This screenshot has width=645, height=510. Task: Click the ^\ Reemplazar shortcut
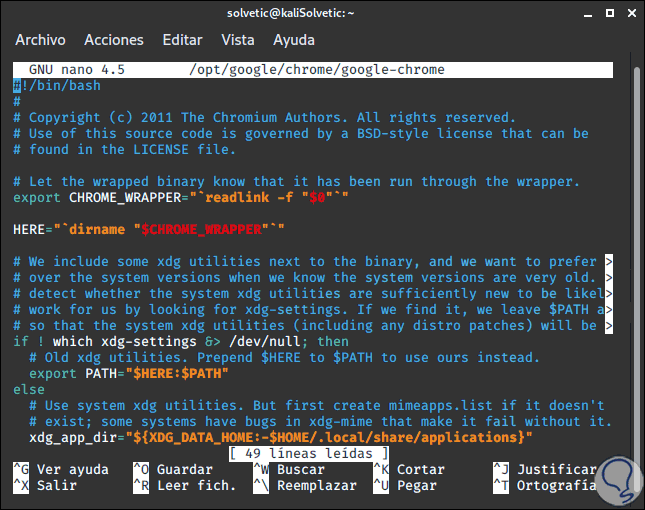click(305, 485)
